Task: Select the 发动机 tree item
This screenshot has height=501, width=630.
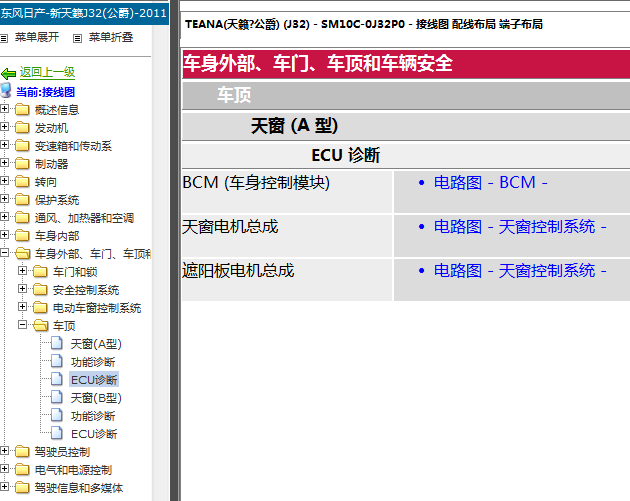Action: [51, 128]
